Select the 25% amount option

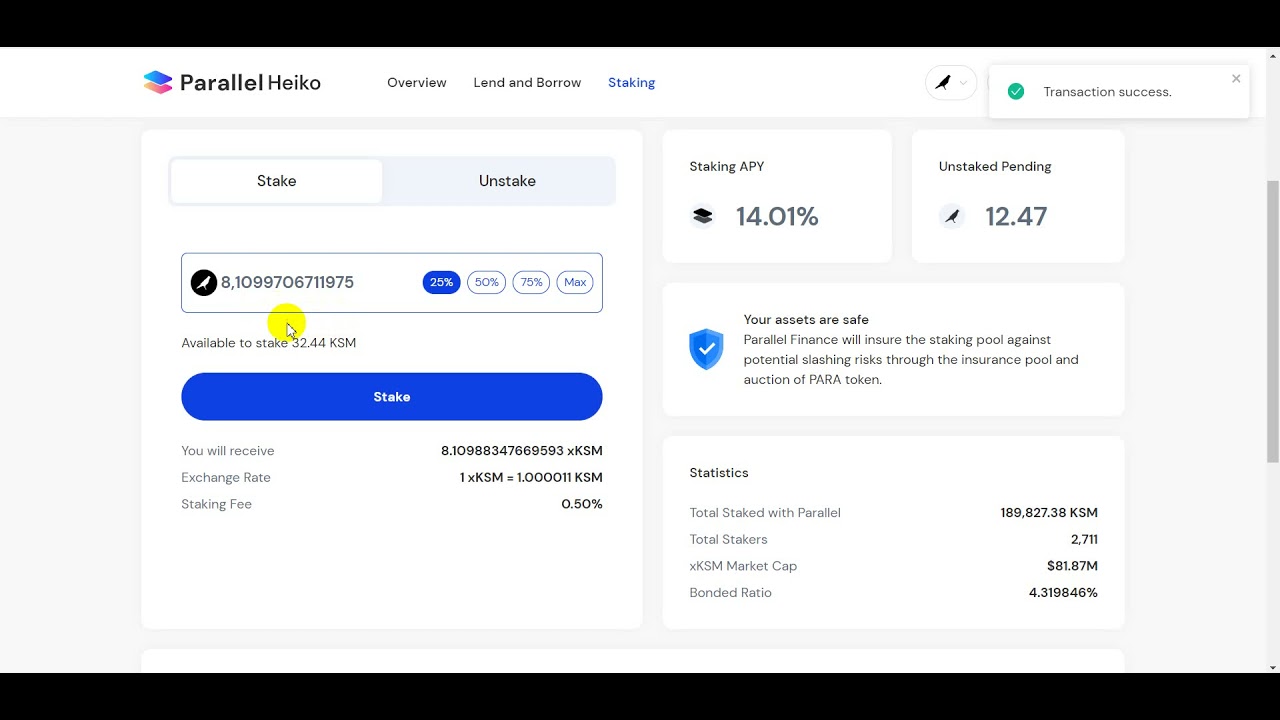[x=442, y=283]
